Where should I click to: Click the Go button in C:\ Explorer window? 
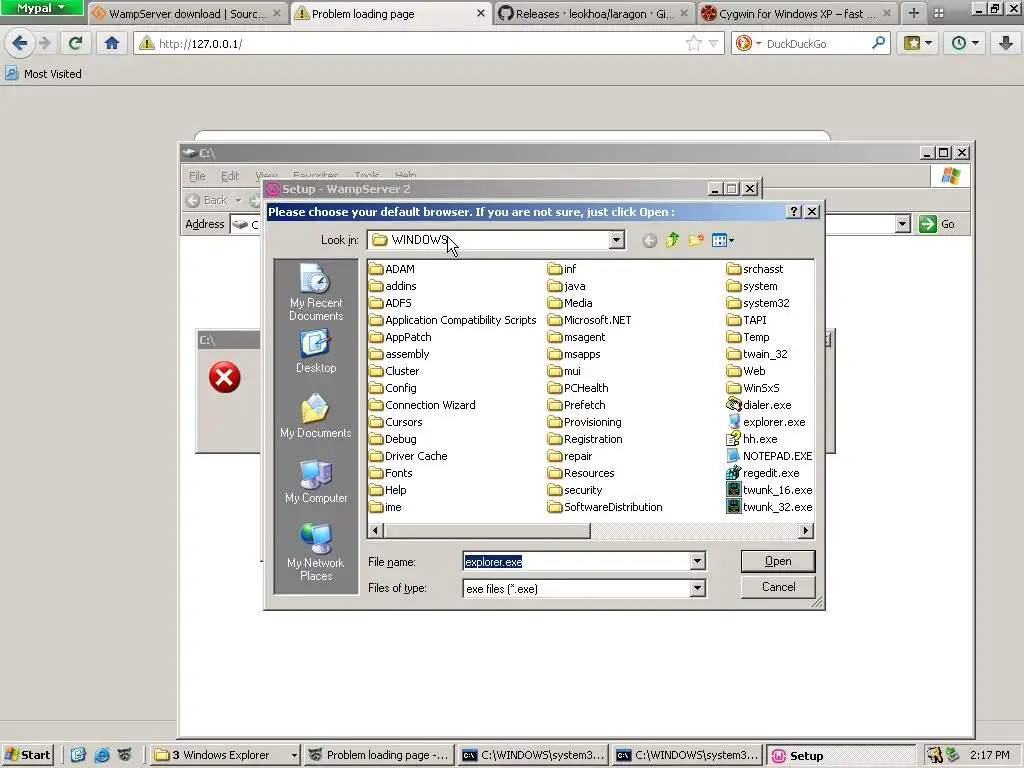click(x=938, y=224)
